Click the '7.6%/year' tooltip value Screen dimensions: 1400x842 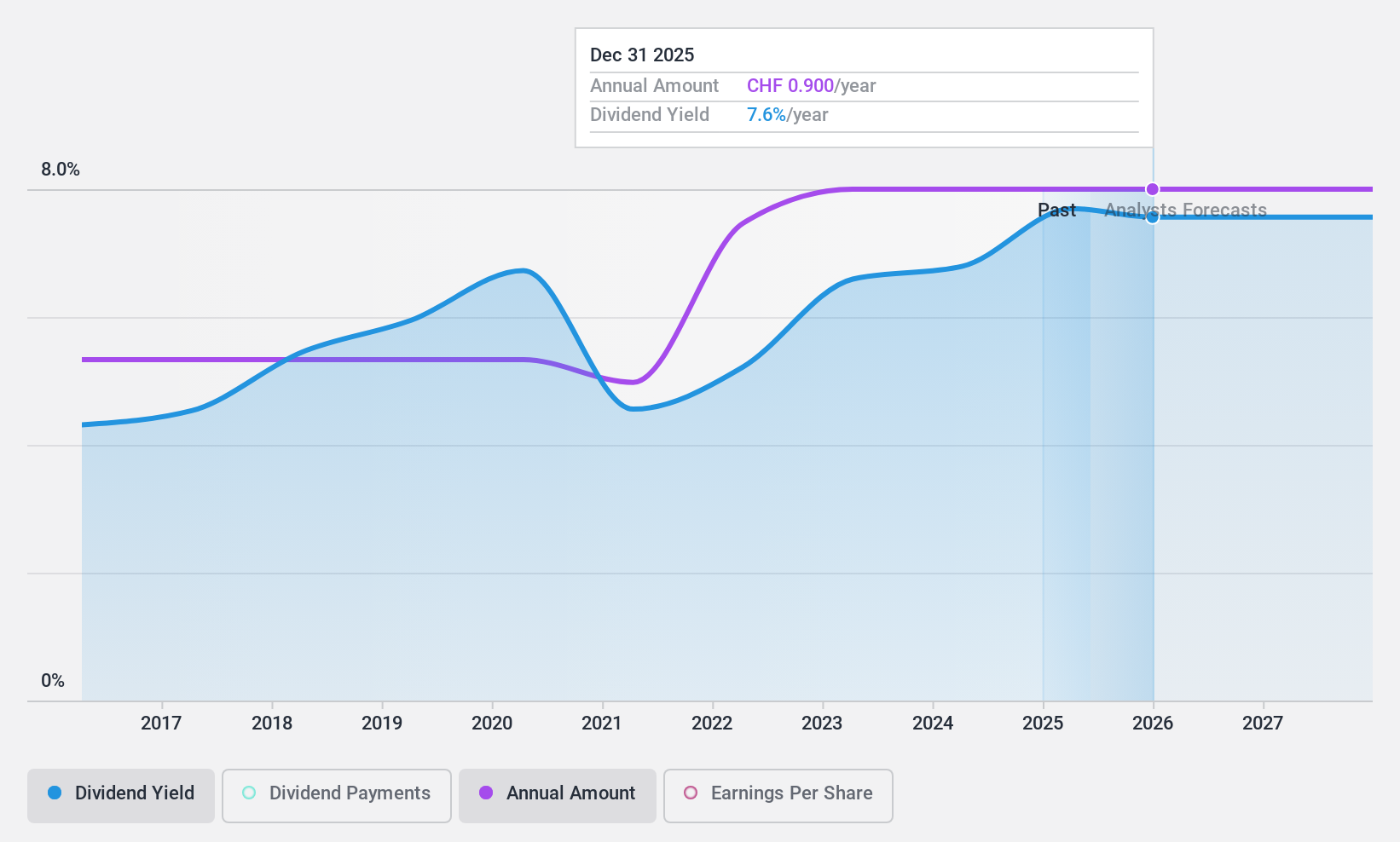(788, 115)
